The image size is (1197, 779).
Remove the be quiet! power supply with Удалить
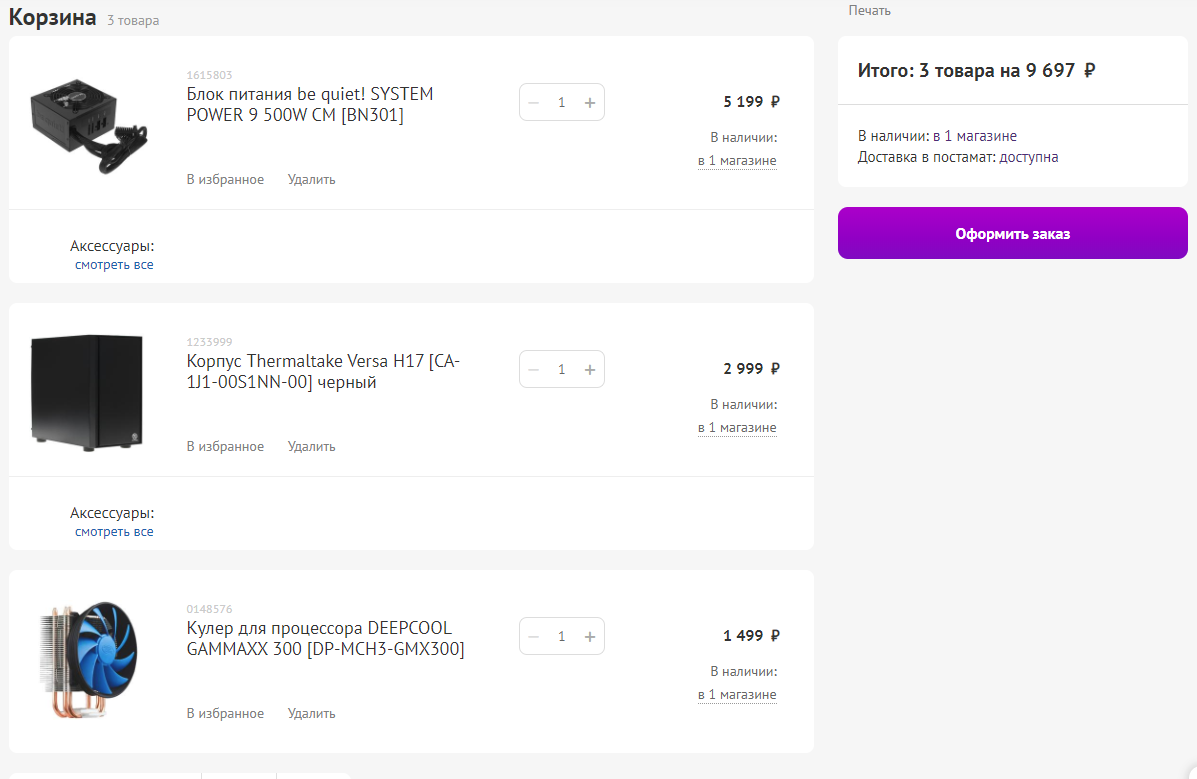point(312,180)
